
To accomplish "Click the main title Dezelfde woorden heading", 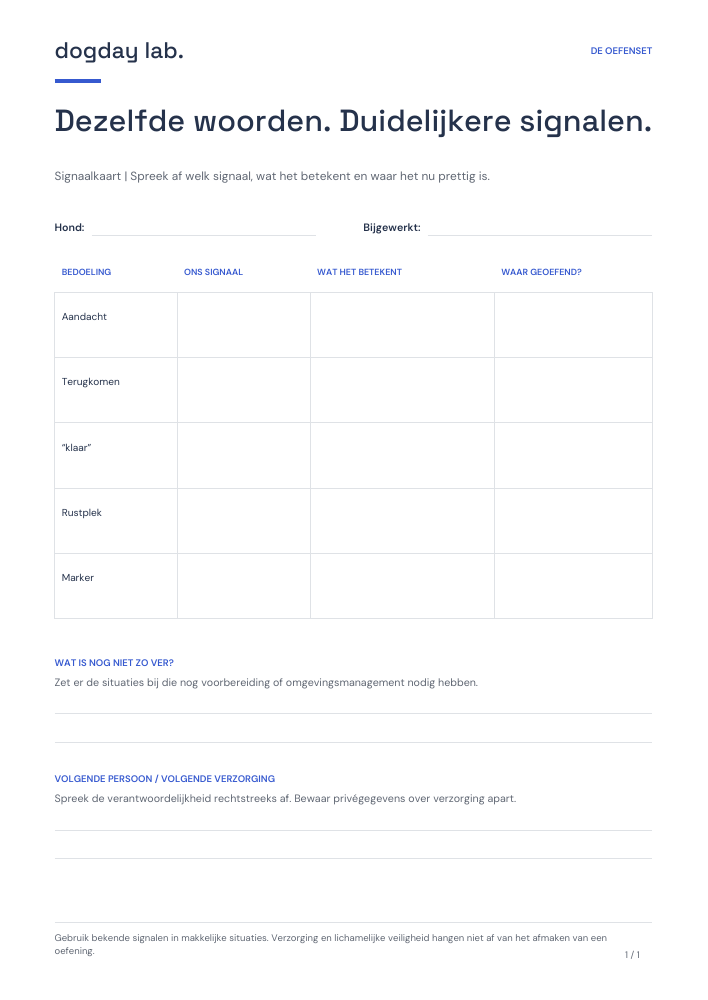I will [x=353, y=121].
